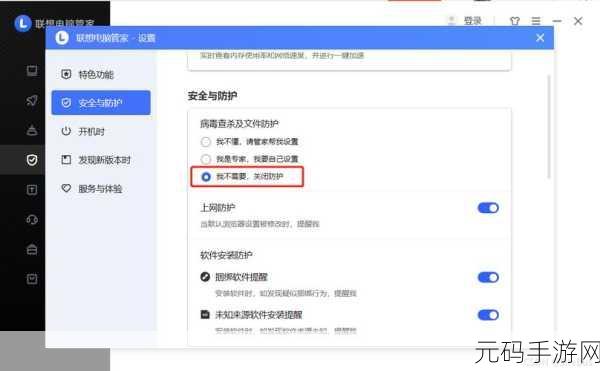Screen dimensions: 600x371
Task: Open the toolbox icon in the main sidebar
Action: coord(32,249)
